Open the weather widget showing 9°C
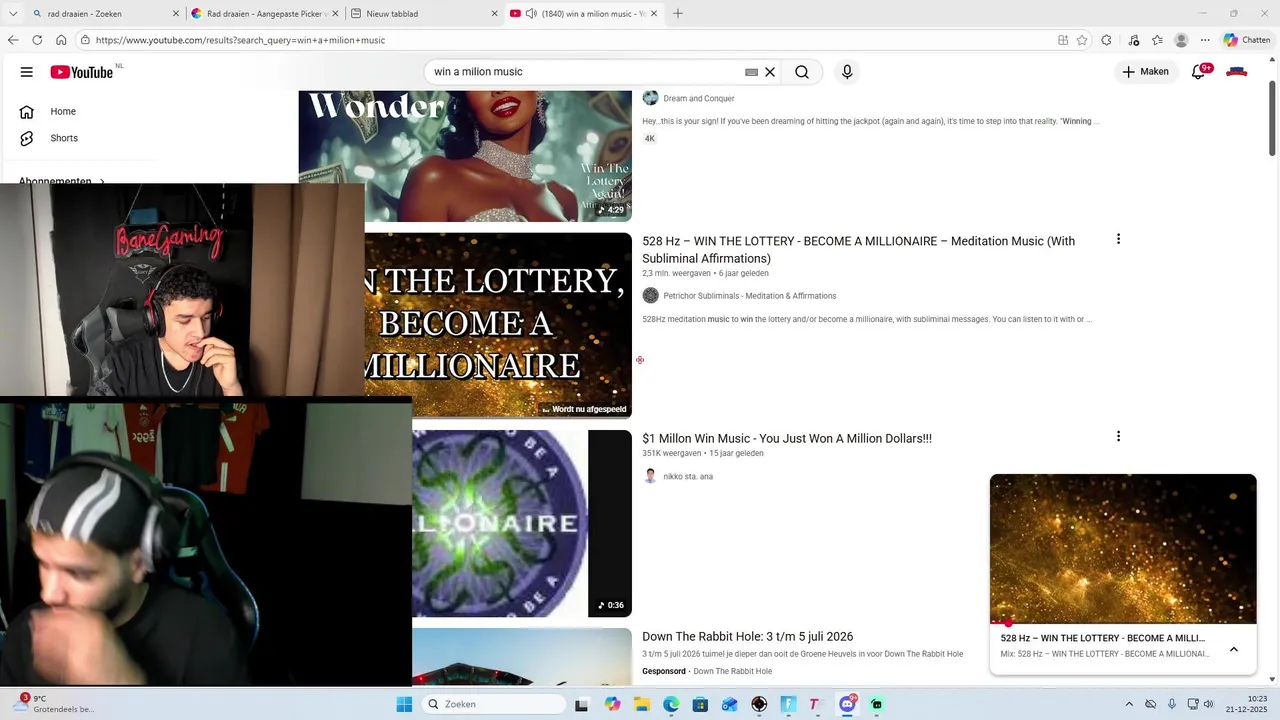This screenshot has width=1280, height=720. 55,704
